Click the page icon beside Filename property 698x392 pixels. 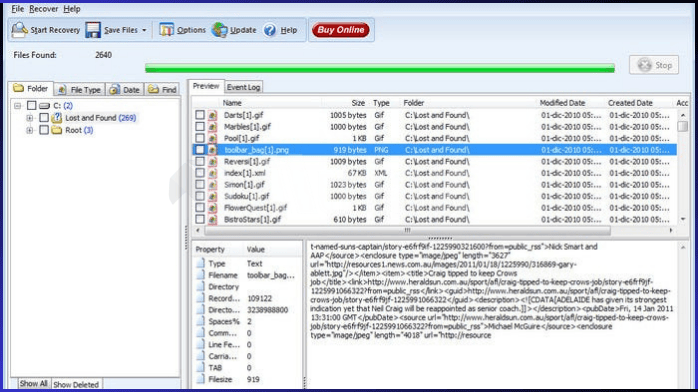pyautogui.click(x=201, y=275)
